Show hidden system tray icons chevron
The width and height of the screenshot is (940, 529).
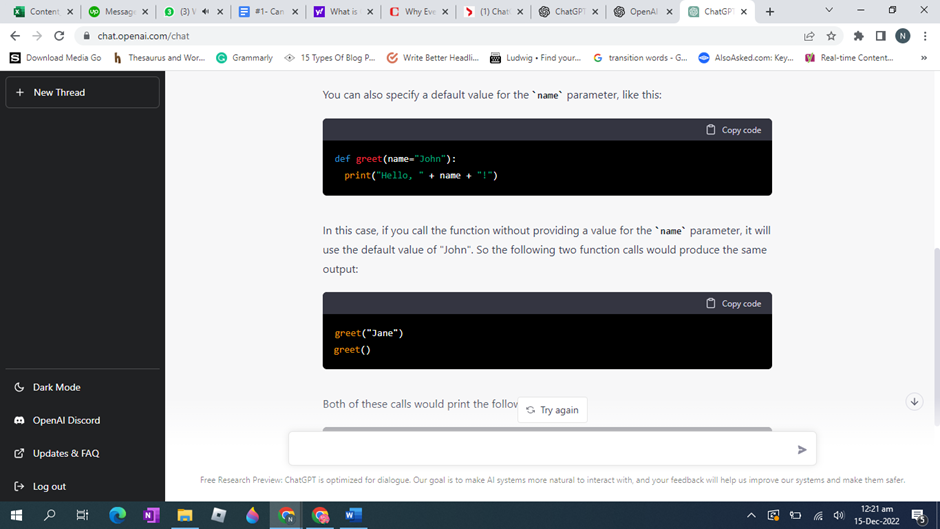[x=751, y=515]
